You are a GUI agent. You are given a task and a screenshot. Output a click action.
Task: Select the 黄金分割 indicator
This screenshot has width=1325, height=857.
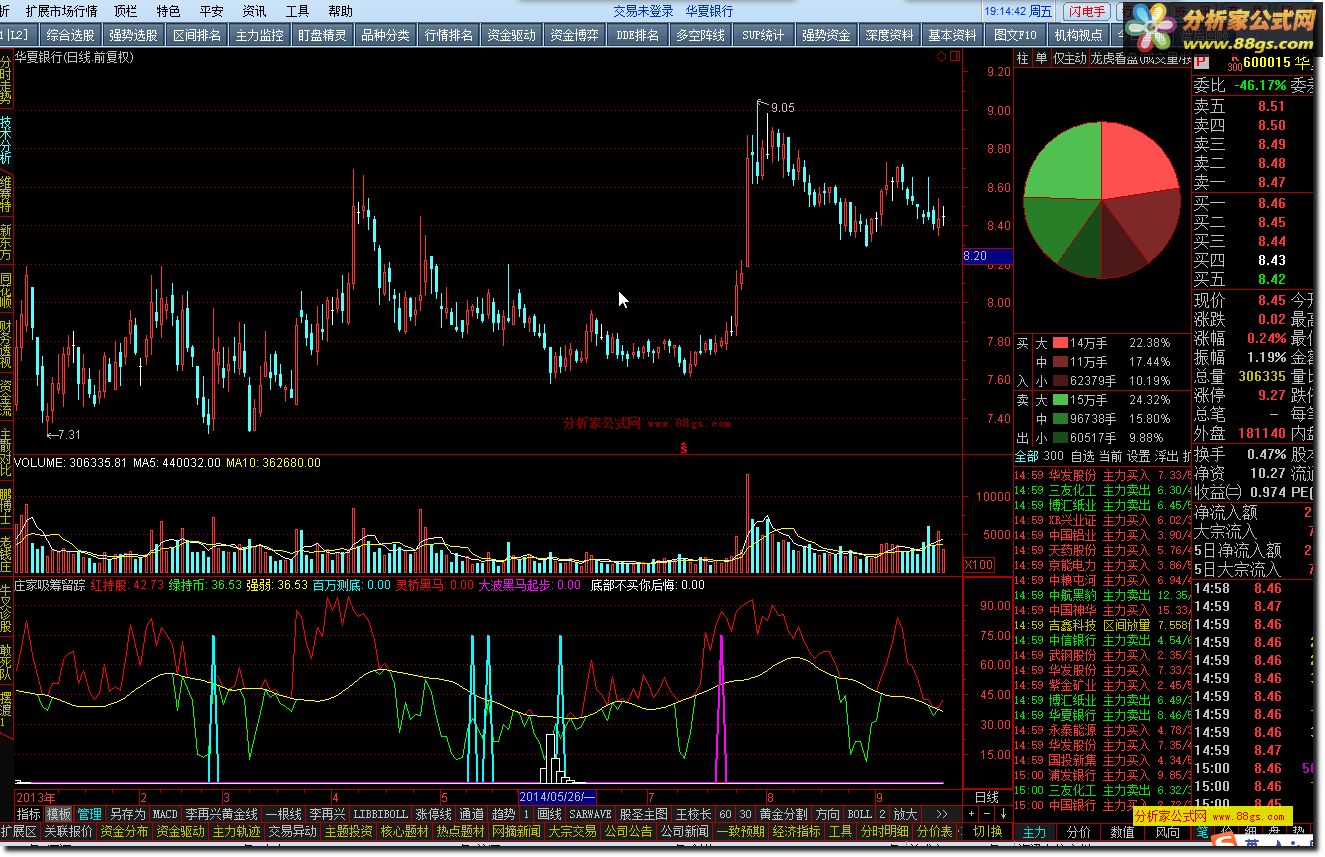point(783,814)
